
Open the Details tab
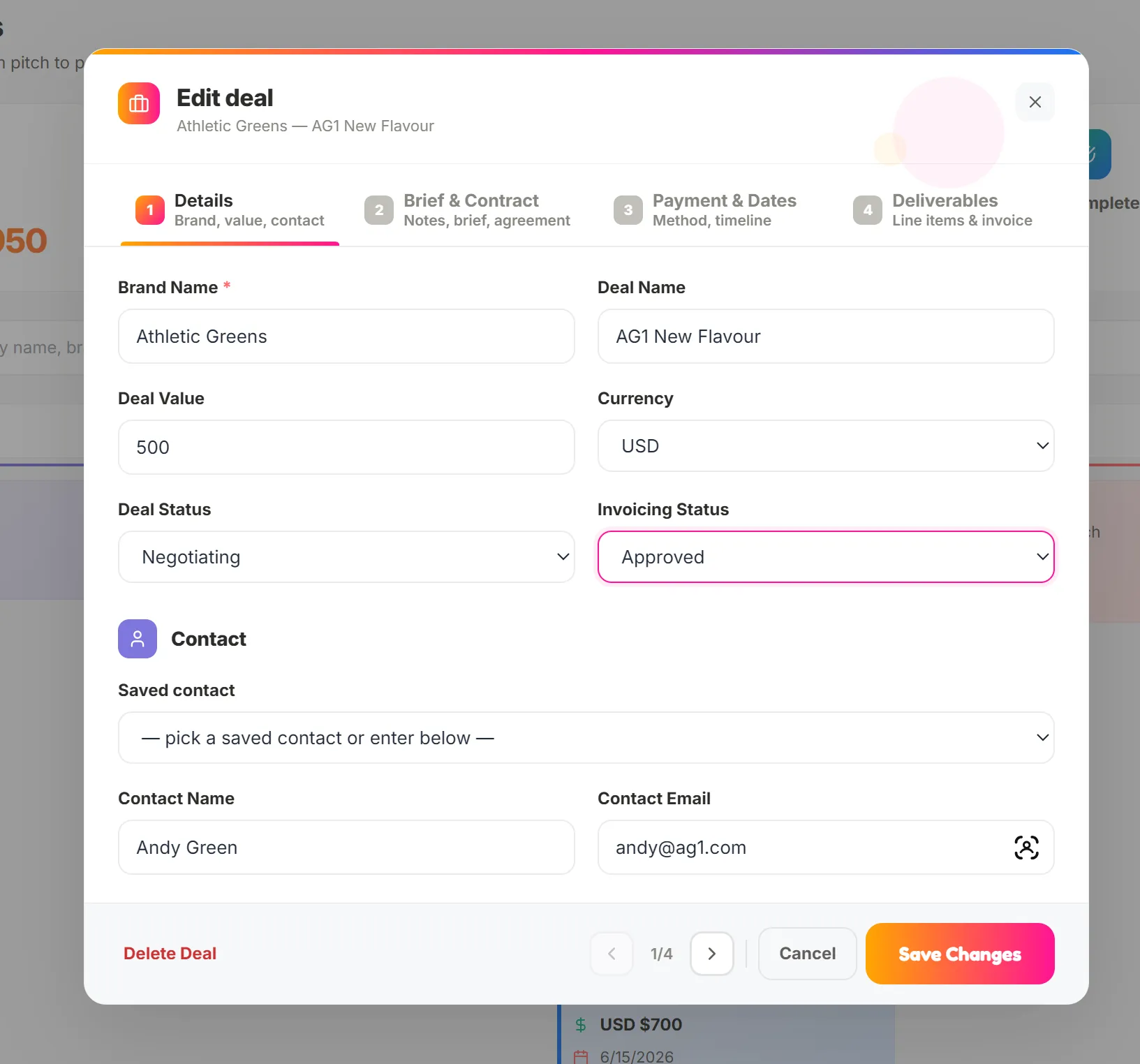(x=230, y=210)
